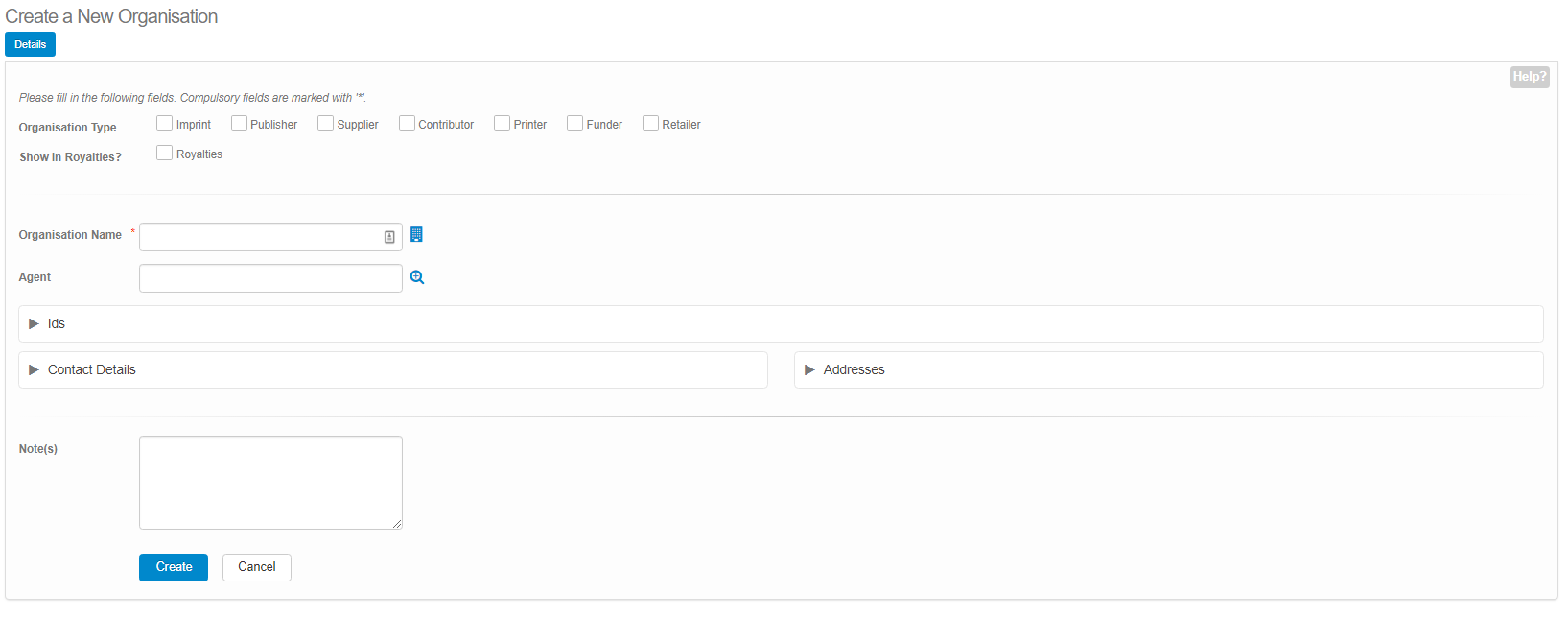Mark the Printer organisation type
Viewport: 1568px width, 617px height.
502,124
